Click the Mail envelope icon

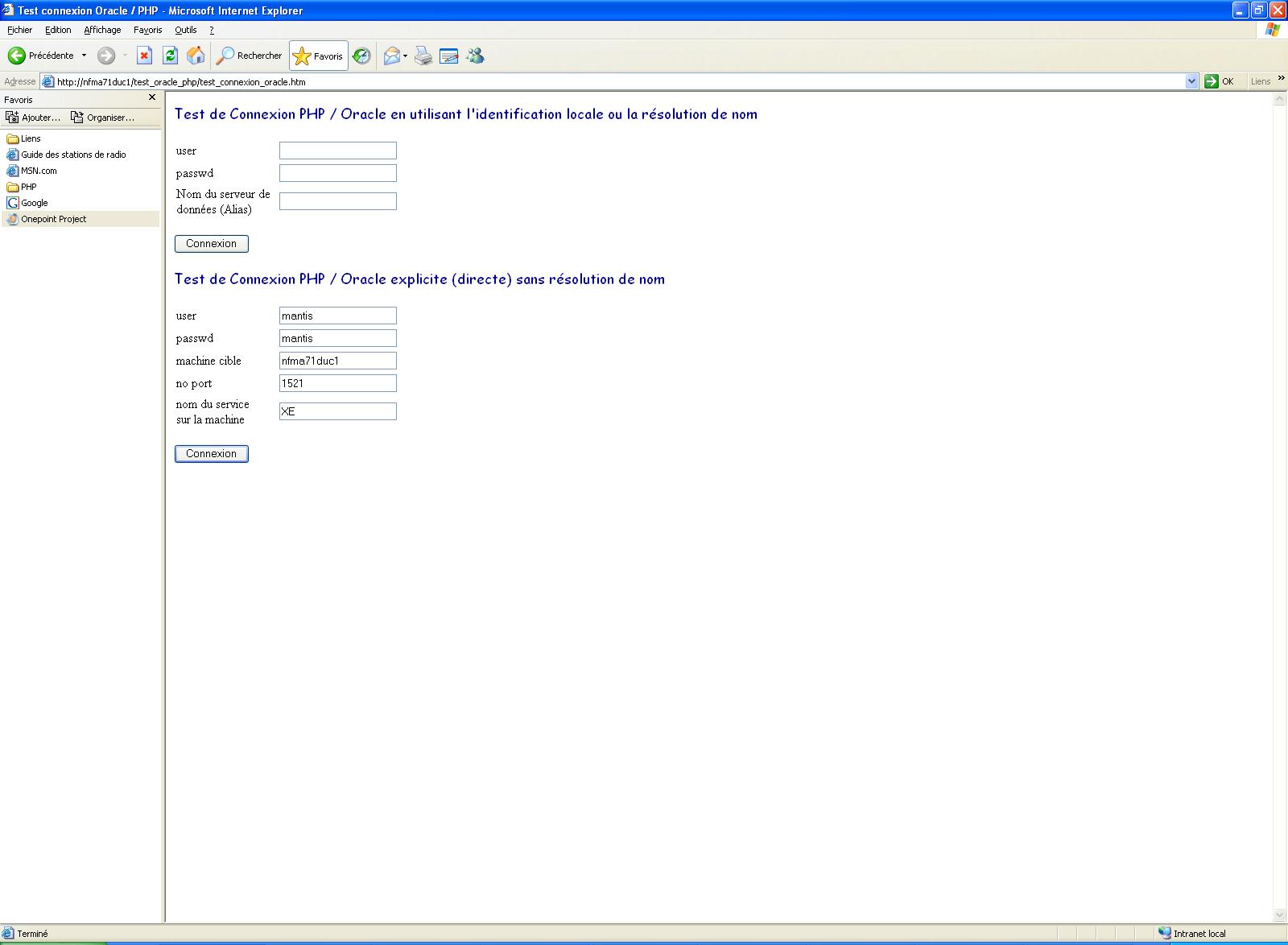(392, 56)
